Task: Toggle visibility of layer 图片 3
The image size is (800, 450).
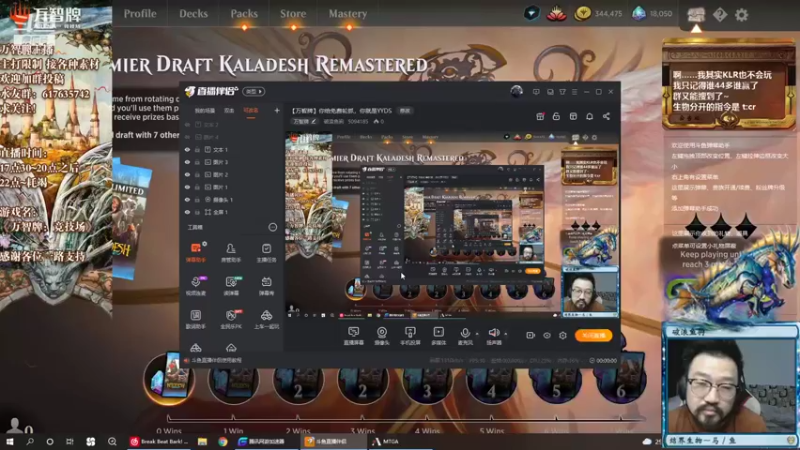Action: tap(187, 162)
